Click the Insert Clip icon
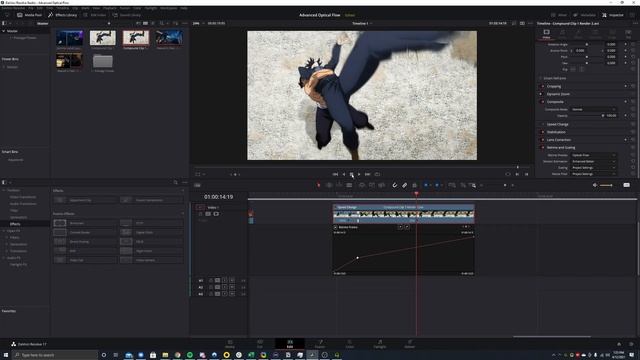Screen dimensions: 640x360 pos(362,185)
